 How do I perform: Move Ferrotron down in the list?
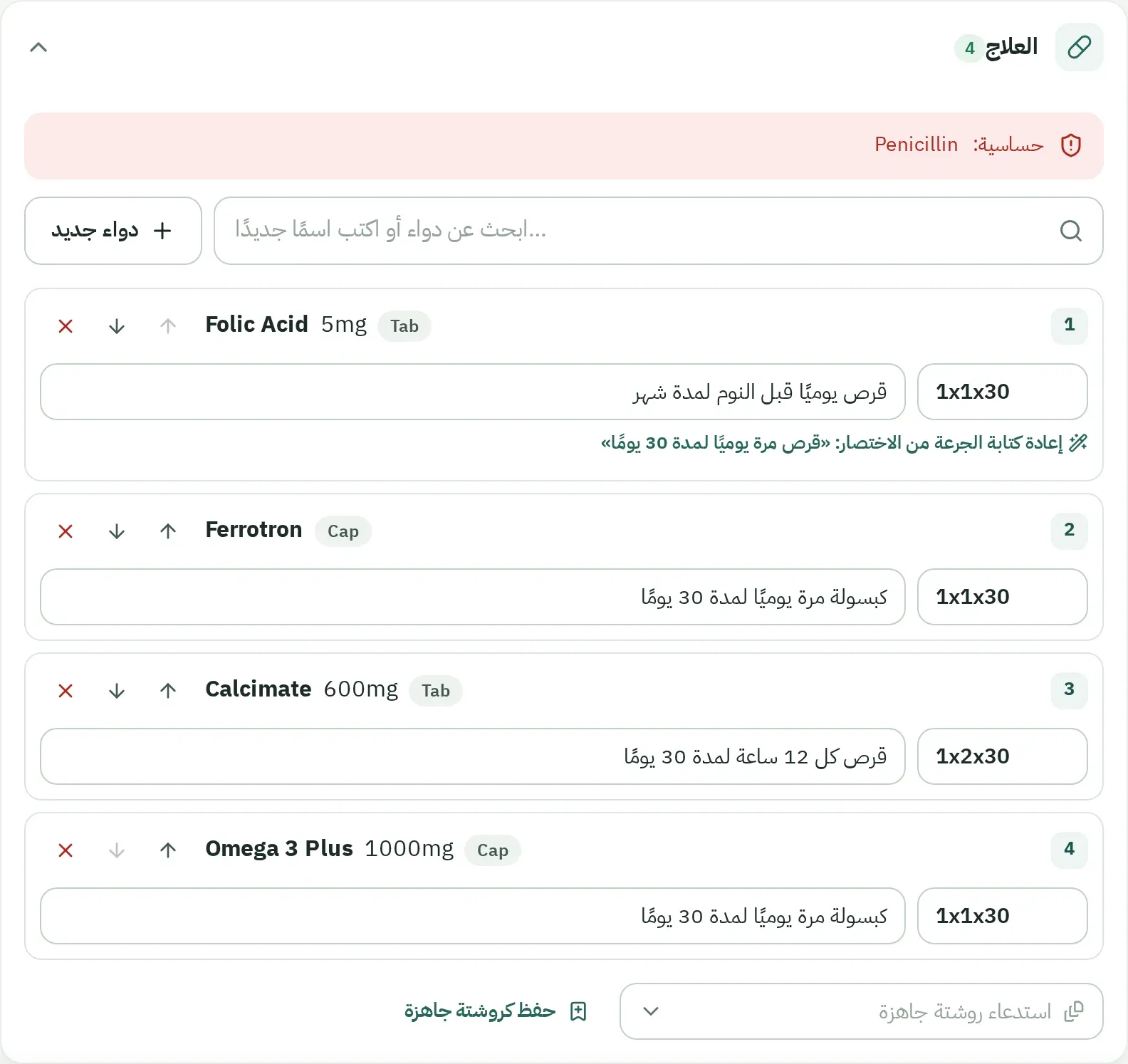point(117,531)
